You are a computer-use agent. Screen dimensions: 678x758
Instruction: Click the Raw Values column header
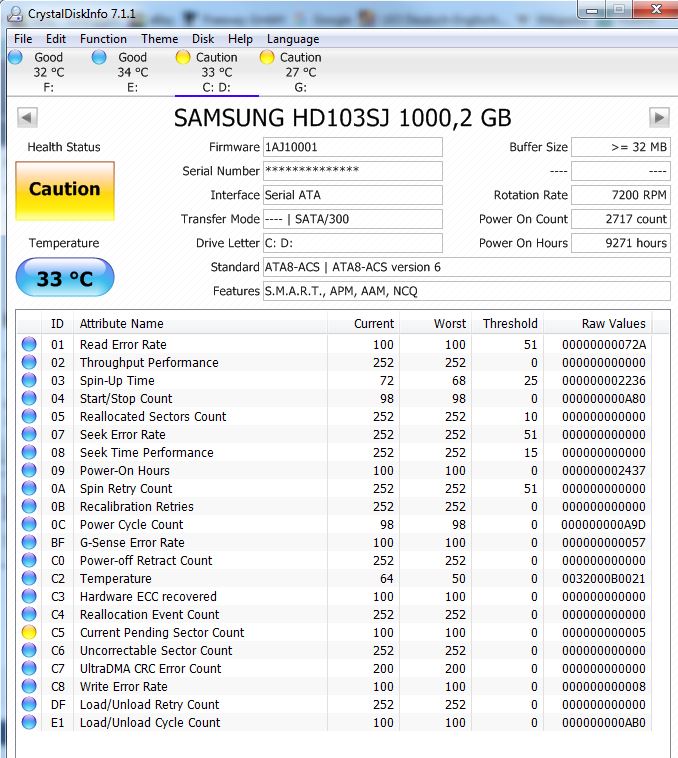point(597,323)
